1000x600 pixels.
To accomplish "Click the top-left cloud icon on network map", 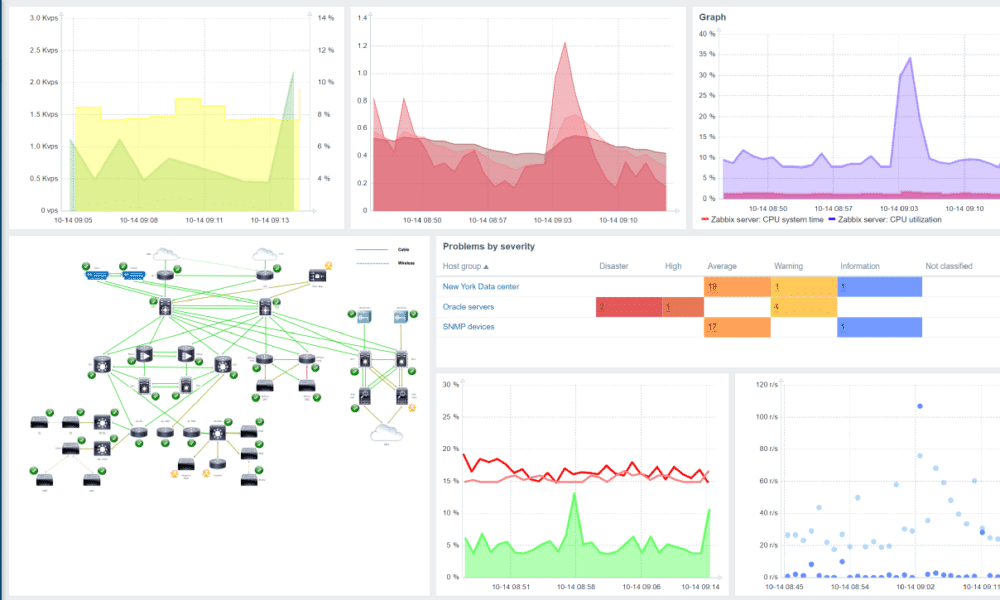I will point(165,254).
